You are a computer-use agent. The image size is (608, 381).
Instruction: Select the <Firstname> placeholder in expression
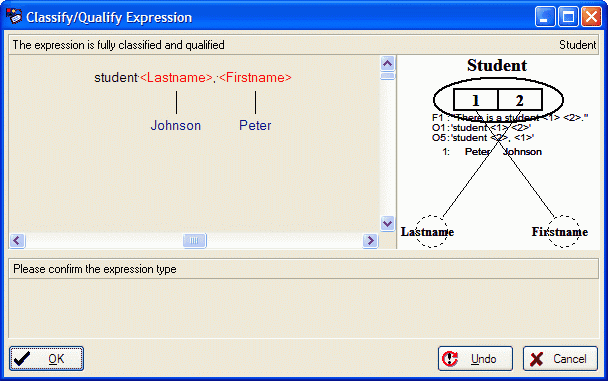(255, 78)
